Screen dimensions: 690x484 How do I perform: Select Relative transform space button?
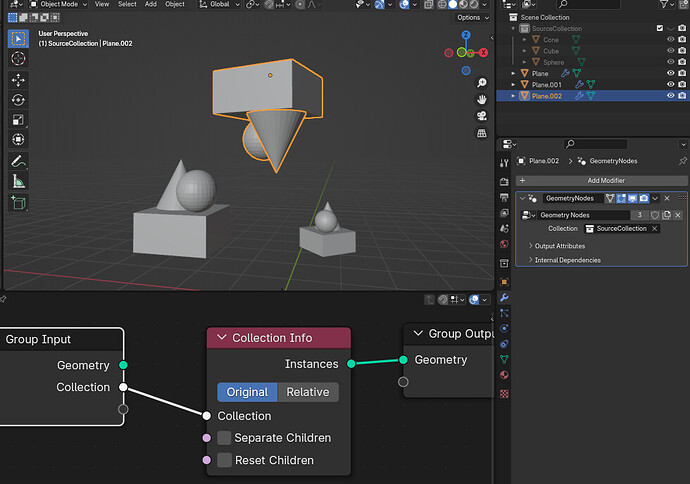tap(308, 392)
